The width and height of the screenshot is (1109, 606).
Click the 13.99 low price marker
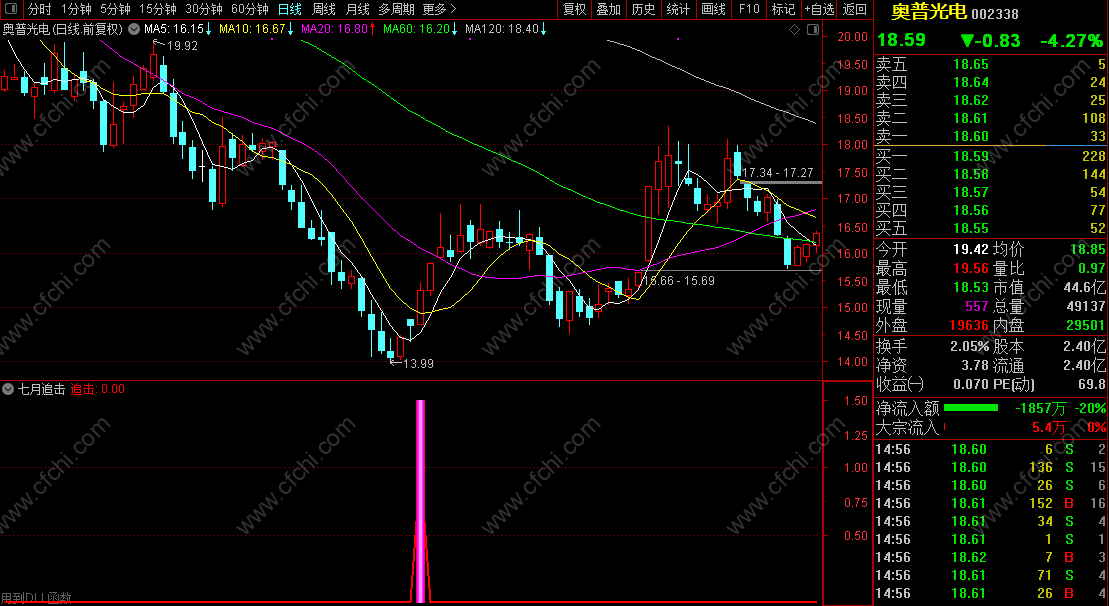pyautogui.click(x=418, y=363)
